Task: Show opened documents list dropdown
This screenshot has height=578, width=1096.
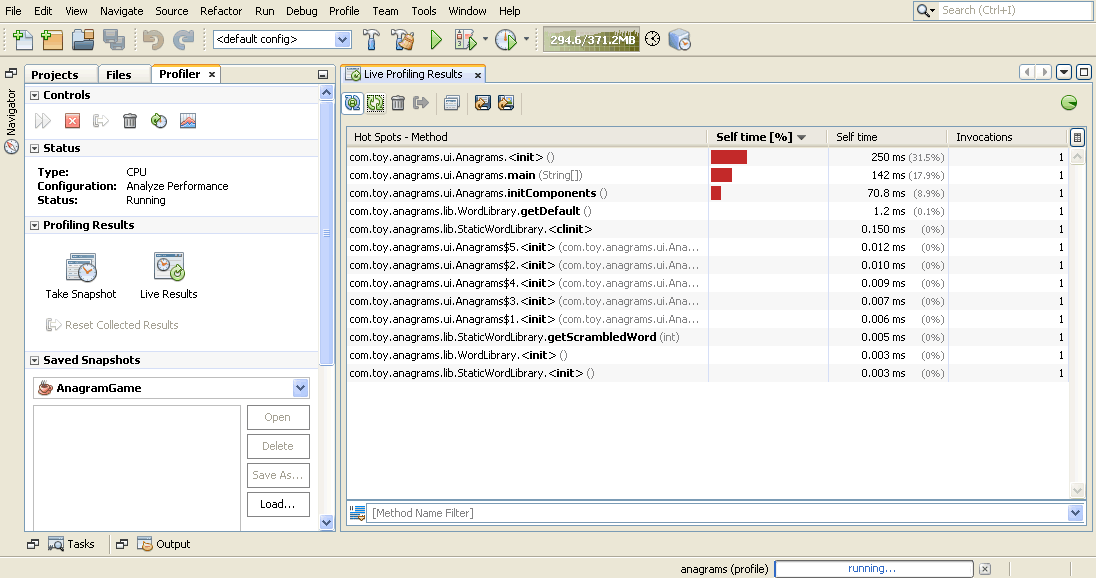Action: (1064, 72)
